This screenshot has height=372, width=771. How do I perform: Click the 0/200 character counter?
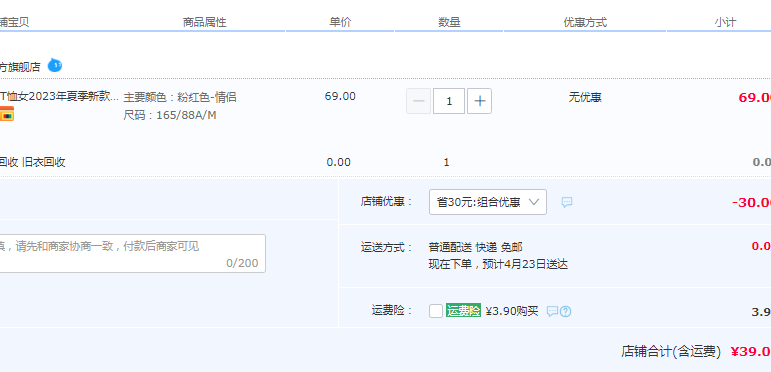coord(242,263)
